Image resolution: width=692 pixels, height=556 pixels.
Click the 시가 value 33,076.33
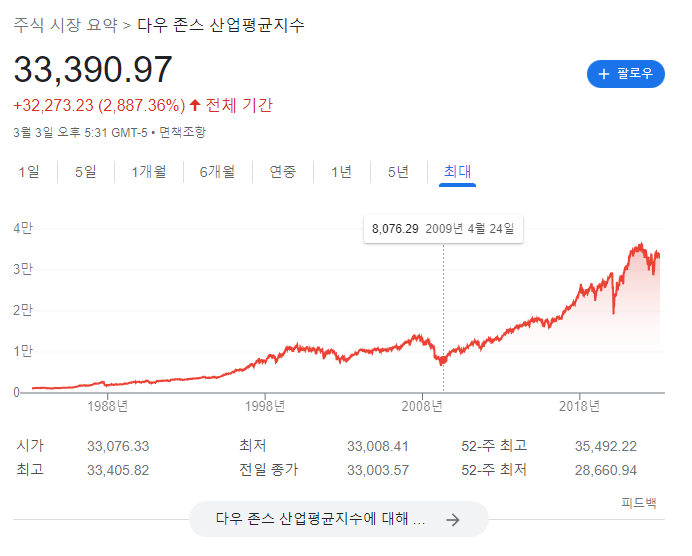pyautogui.click(x=118, y=446)
